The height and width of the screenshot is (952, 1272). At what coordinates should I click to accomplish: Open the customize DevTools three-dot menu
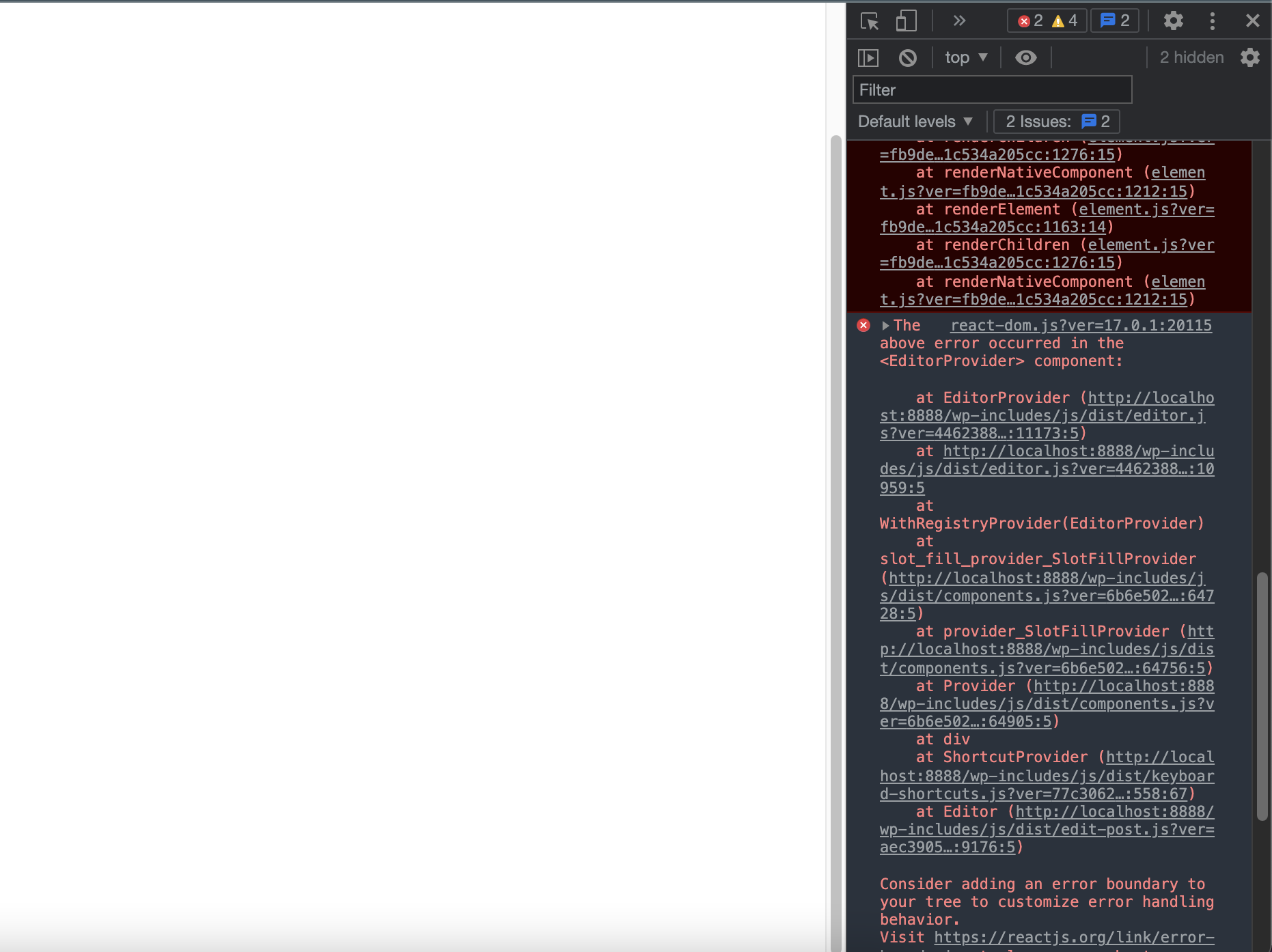(x=1213, y=20)
